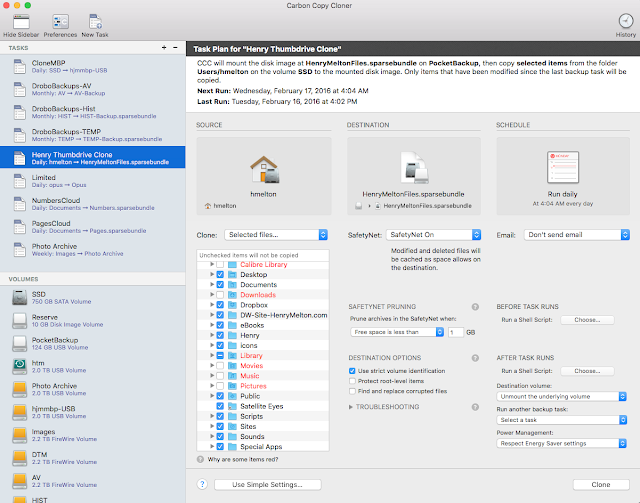640x503 pixels.
Task: Click the DW-Site-HenryMelton.com folder row
Action: pyautogui.click(x=263, y=315)
